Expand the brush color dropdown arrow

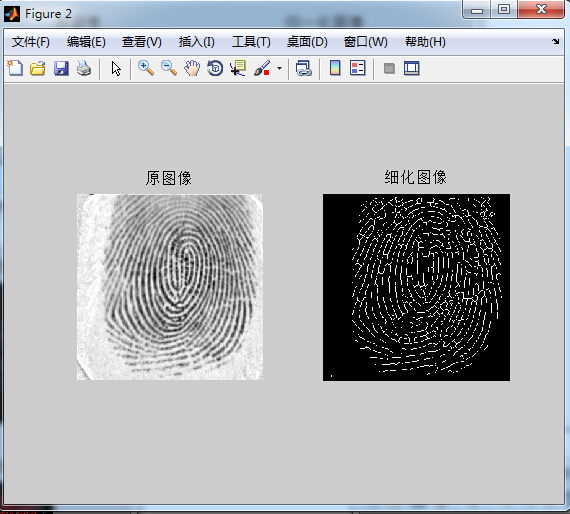pos(279,68)
